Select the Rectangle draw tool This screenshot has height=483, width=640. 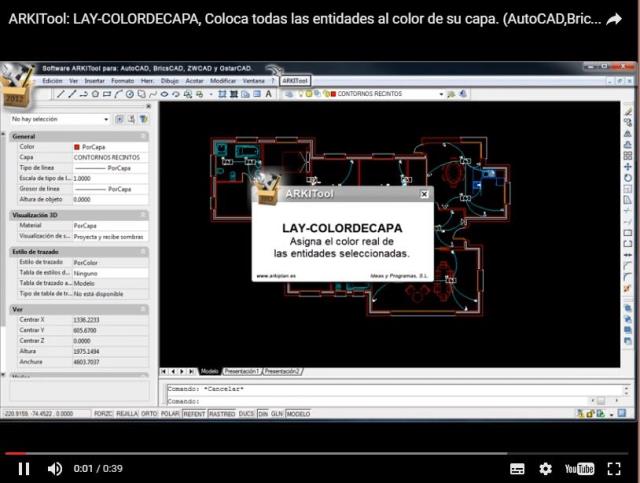107,94
